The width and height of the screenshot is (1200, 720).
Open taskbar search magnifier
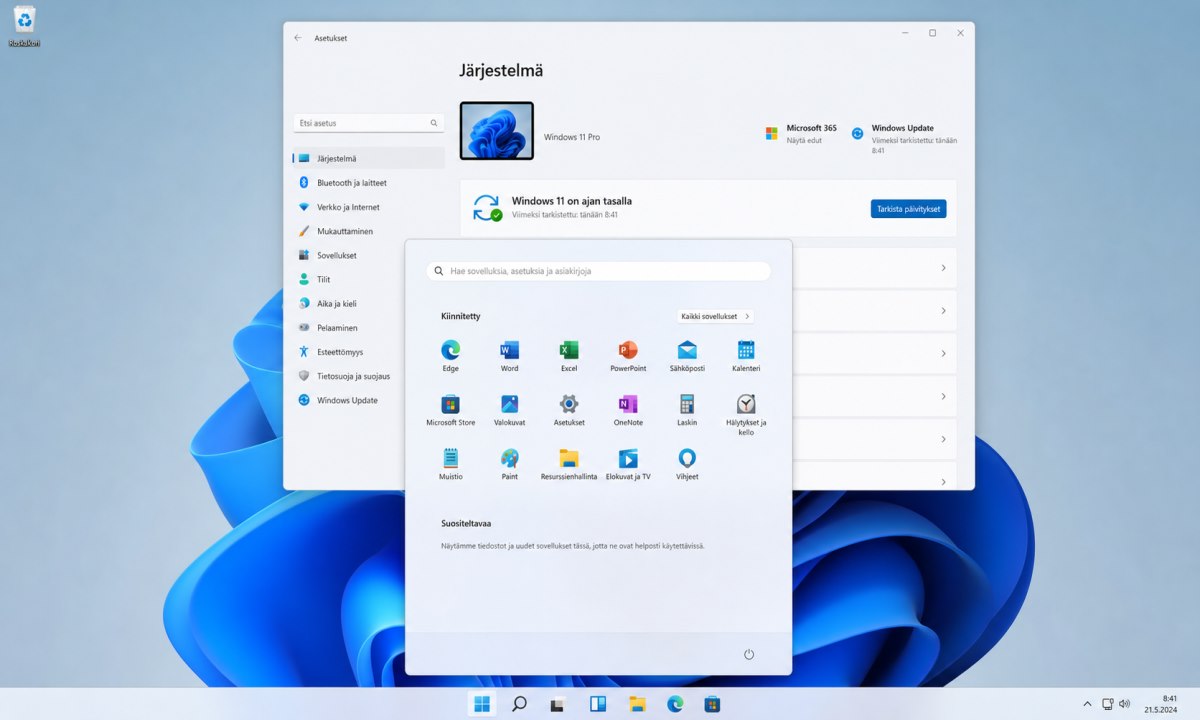(x=519, y=703)
